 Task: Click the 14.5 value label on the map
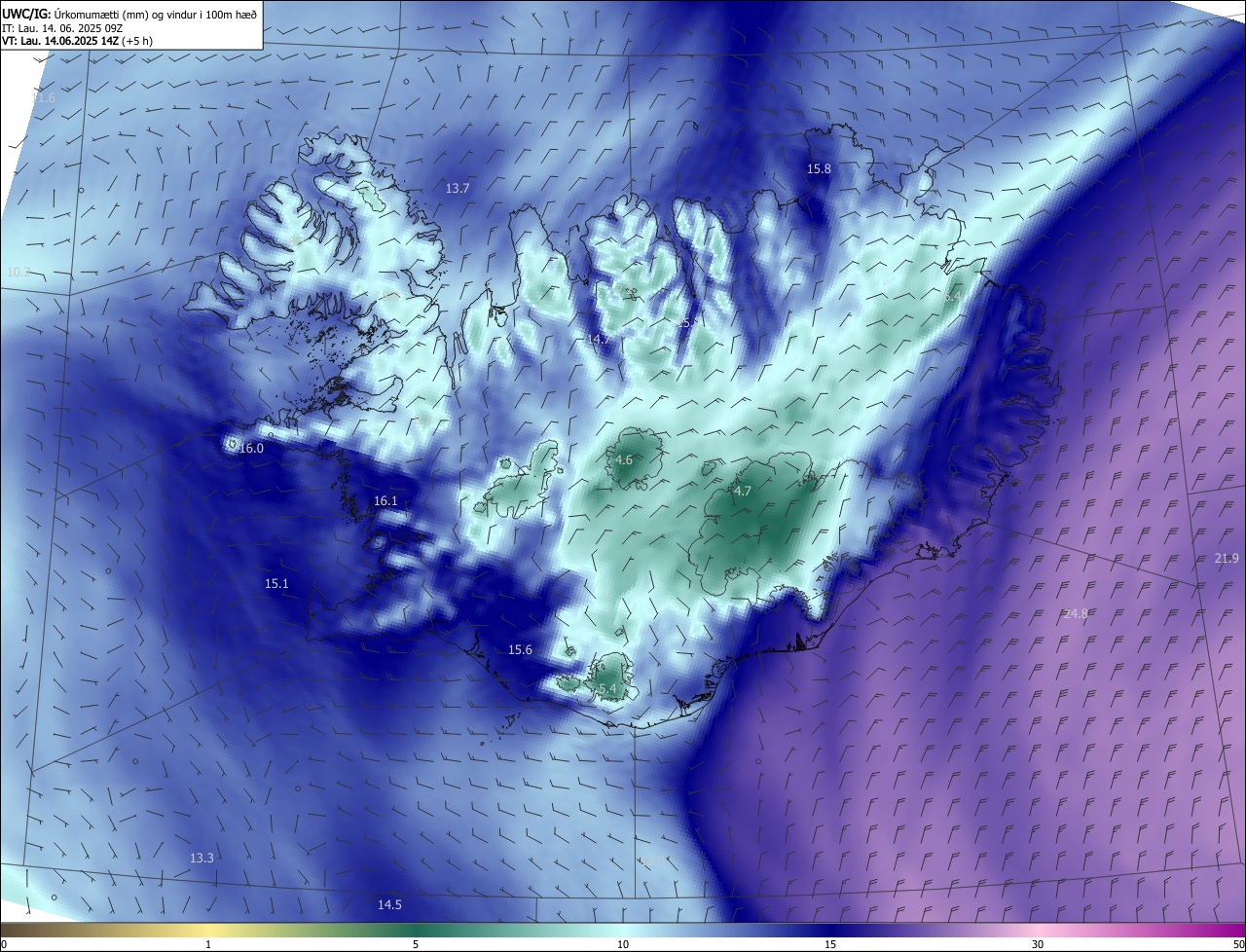(389, 905)
